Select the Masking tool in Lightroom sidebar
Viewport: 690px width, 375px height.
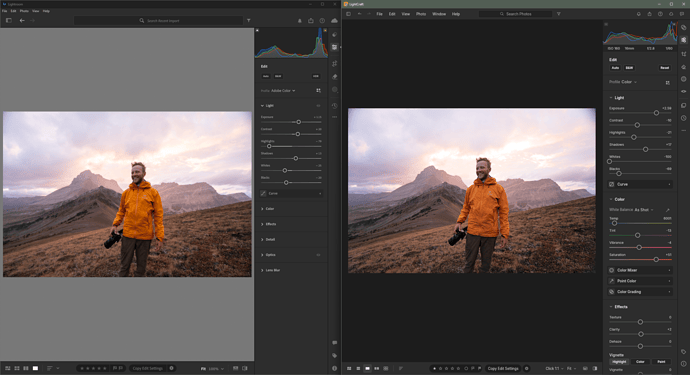tap(334, 89)
